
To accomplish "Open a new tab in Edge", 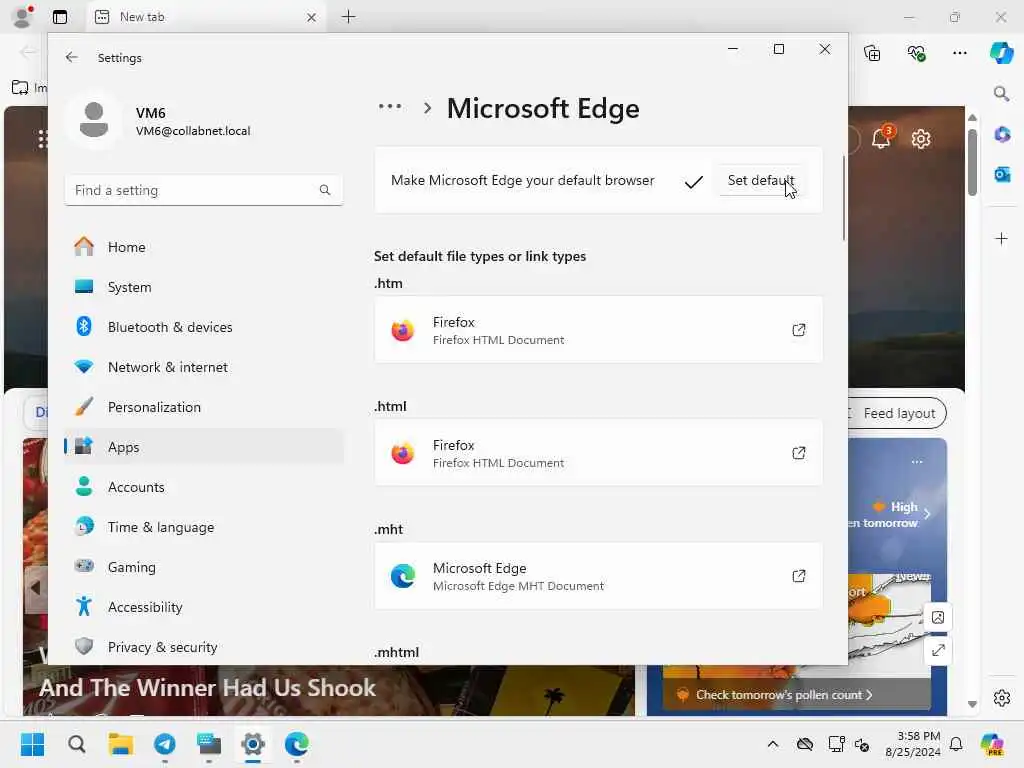I will coord(349,17).
